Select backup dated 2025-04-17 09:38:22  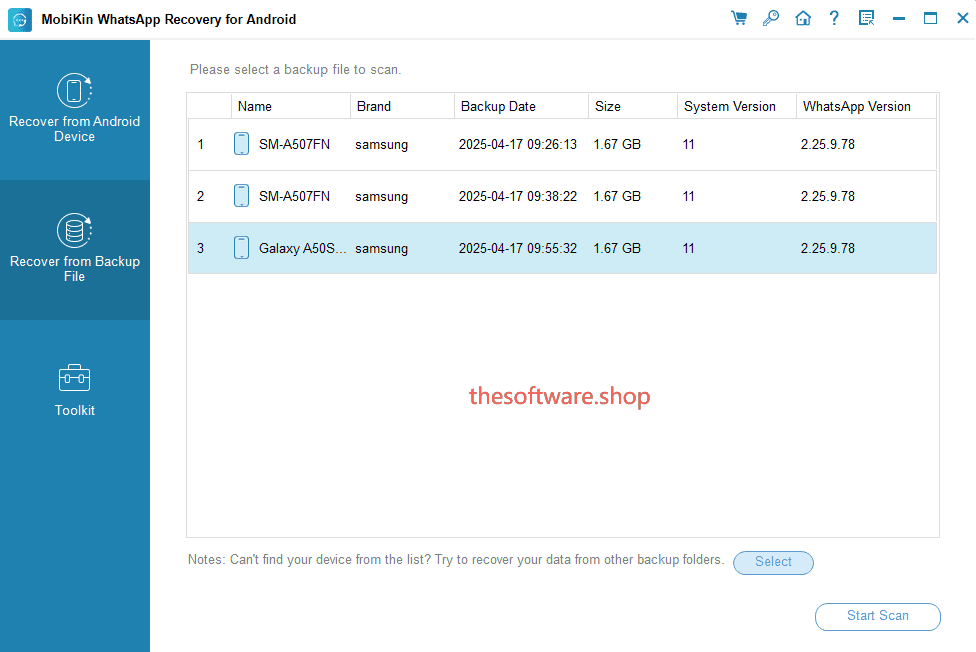tap(562, 197)
